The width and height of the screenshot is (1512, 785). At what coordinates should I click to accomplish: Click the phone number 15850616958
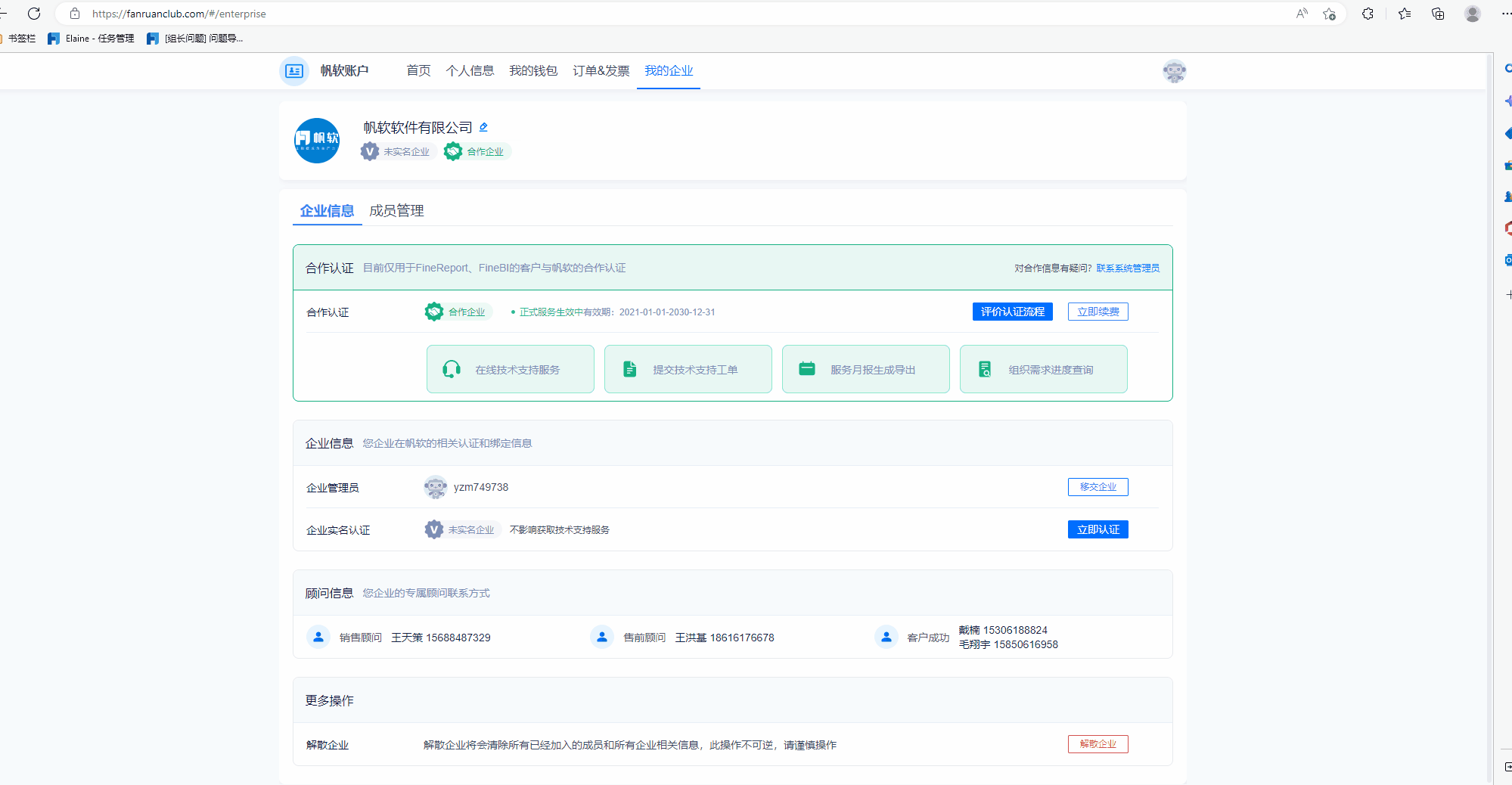coord(1026,644)
